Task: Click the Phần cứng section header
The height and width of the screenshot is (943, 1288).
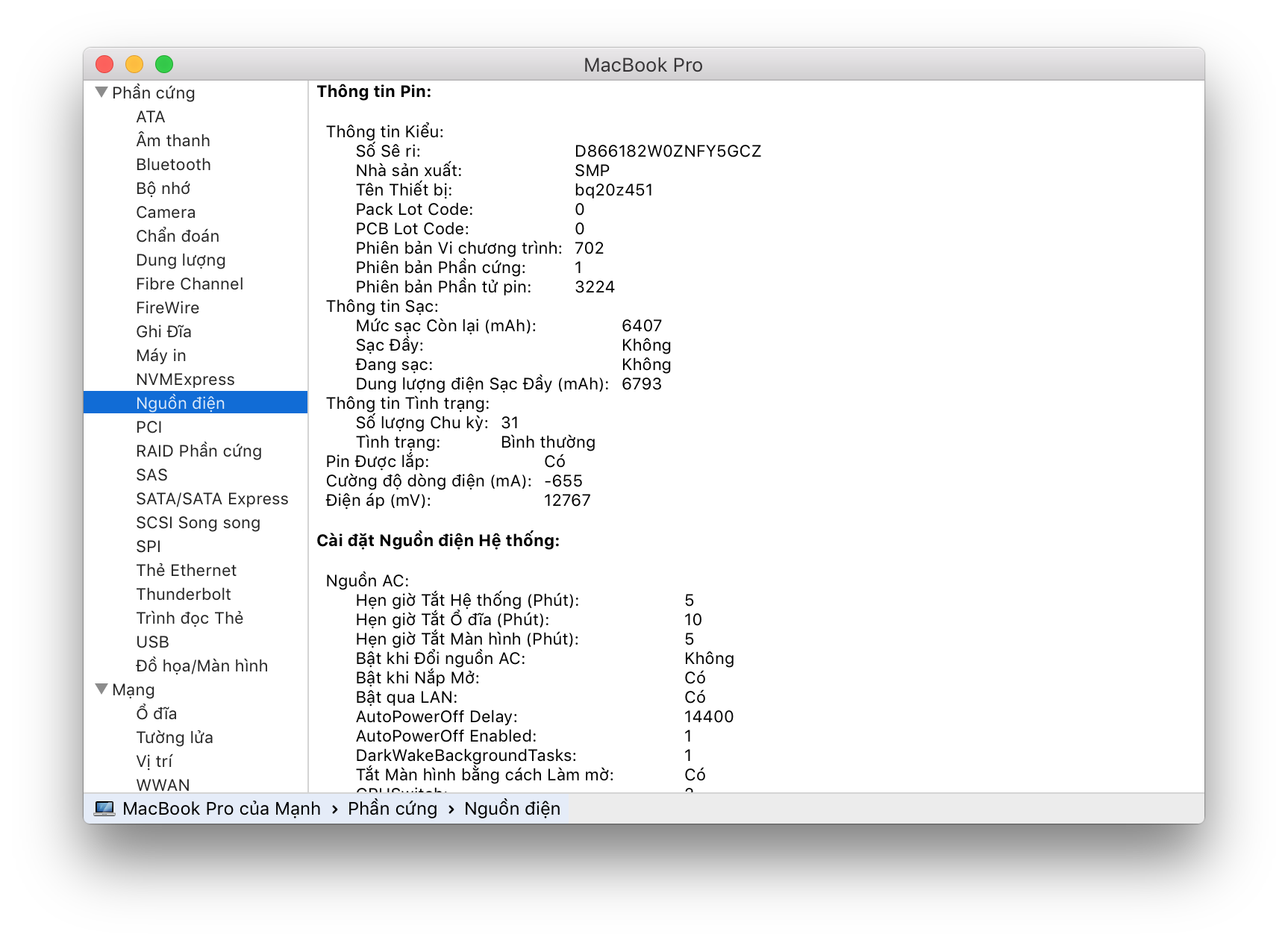Action: (x=154, y=93)
